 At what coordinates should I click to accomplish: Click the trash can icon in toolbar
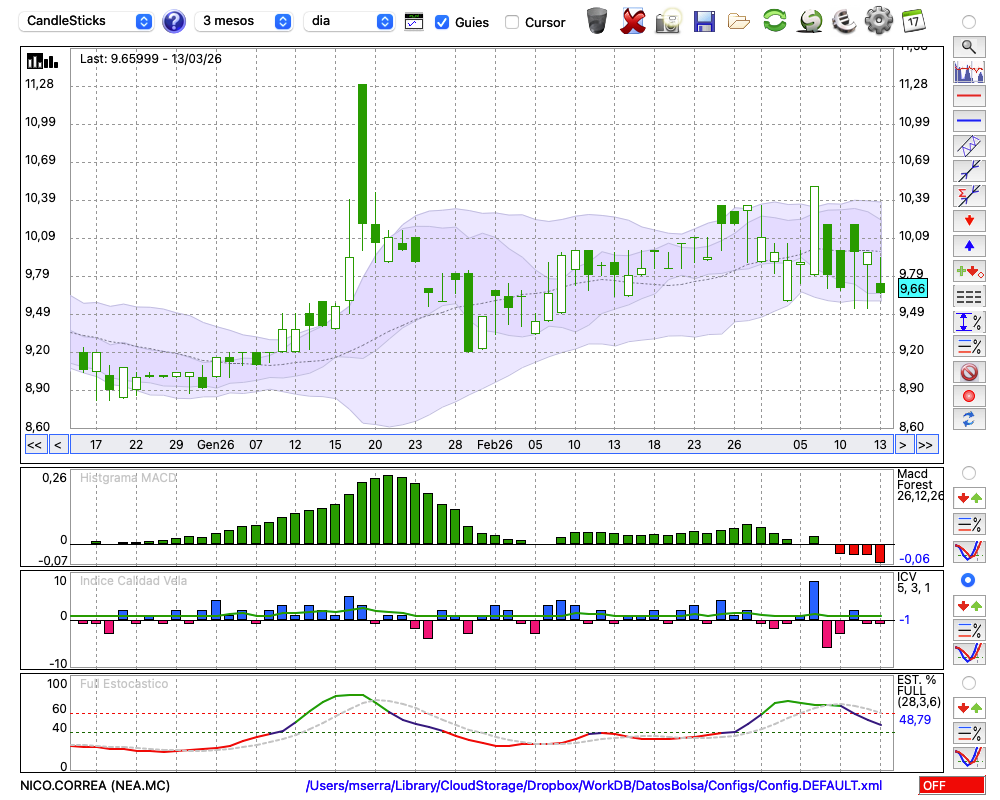click(597, 21)
